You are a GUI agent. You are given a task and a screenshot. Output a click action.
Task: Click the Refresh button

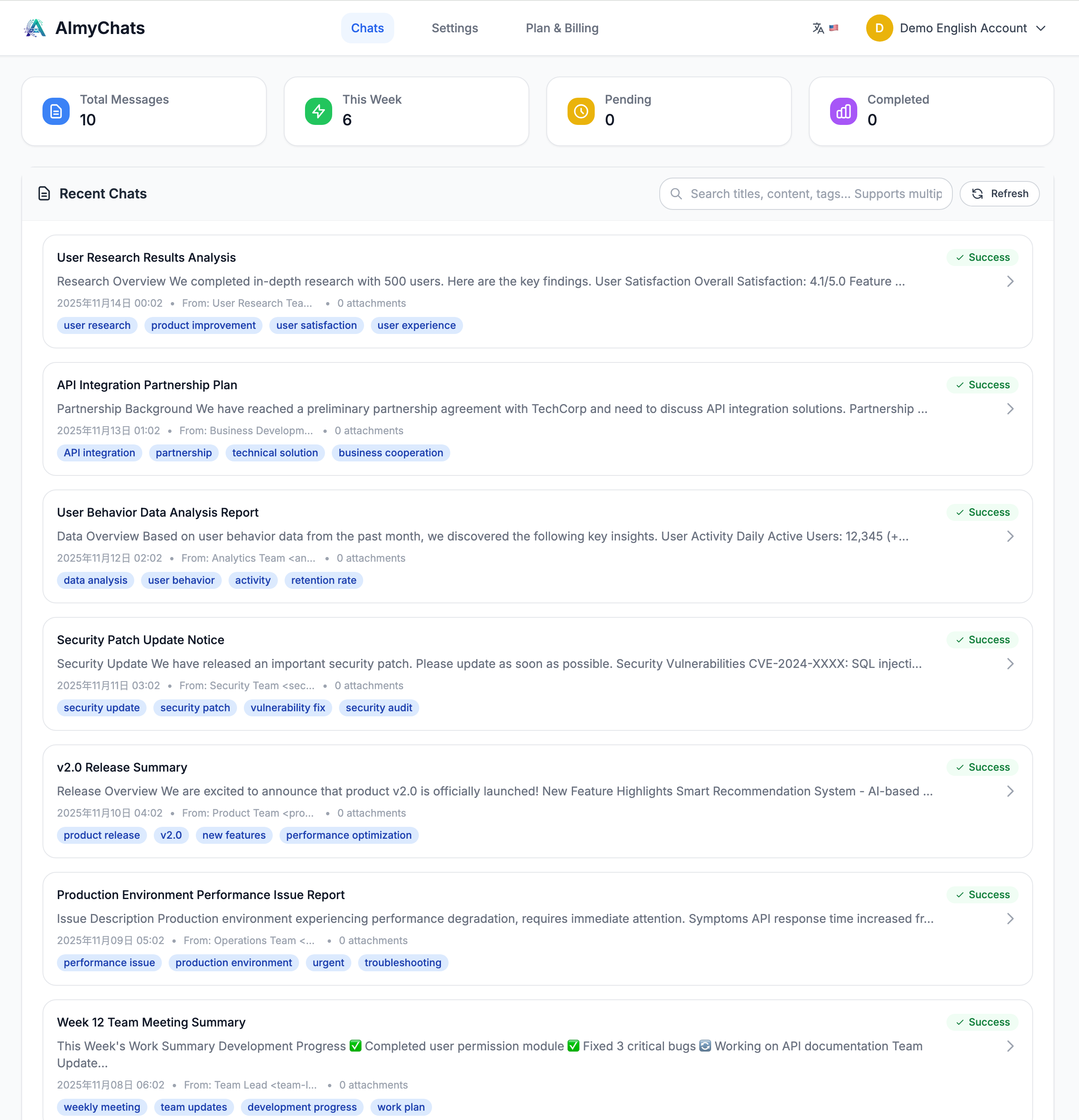coord(999,194)
